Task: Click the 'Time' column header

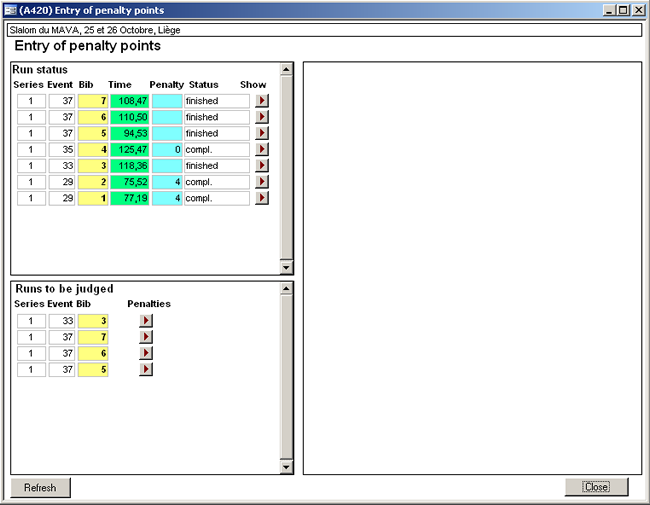Action: 120,85
